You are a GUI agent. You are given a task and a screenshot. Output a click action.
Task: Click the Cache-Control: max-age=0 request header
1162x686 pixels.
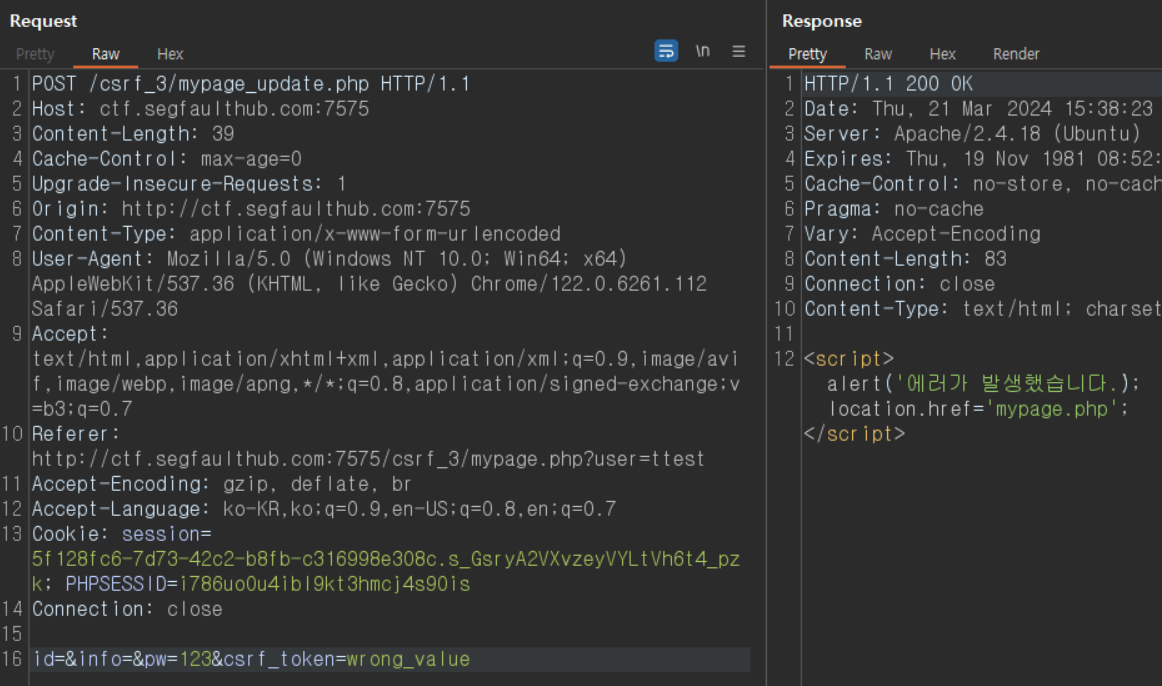pos(167,159)
